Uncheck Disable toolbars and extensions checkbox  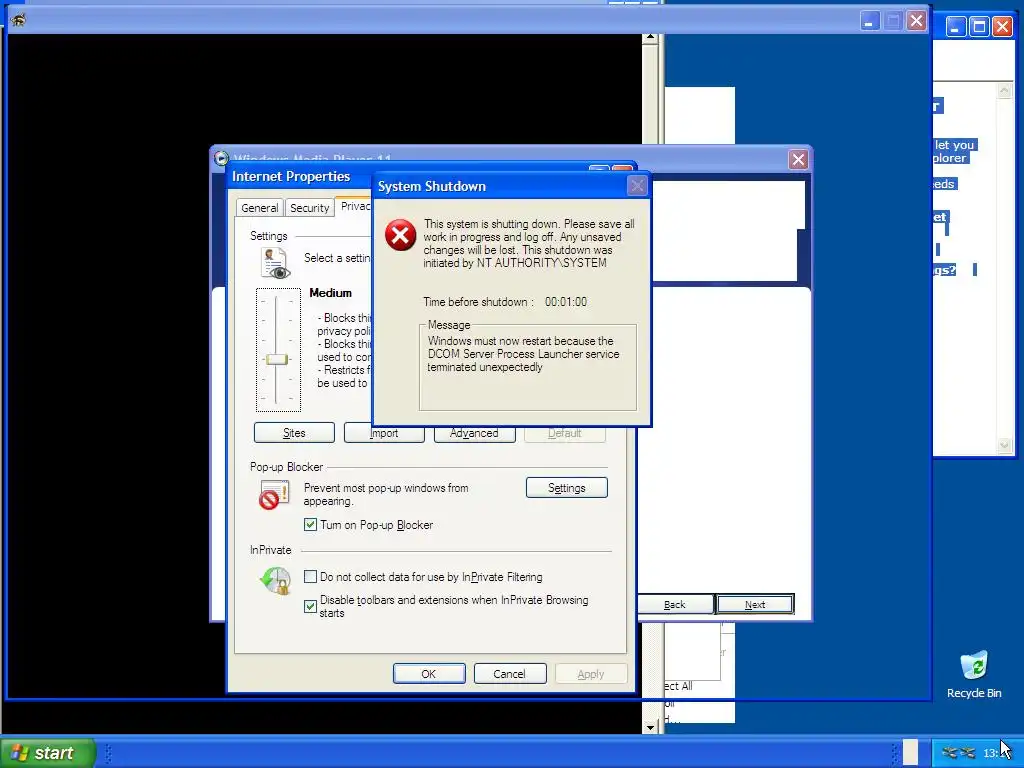tap(310, 607)
